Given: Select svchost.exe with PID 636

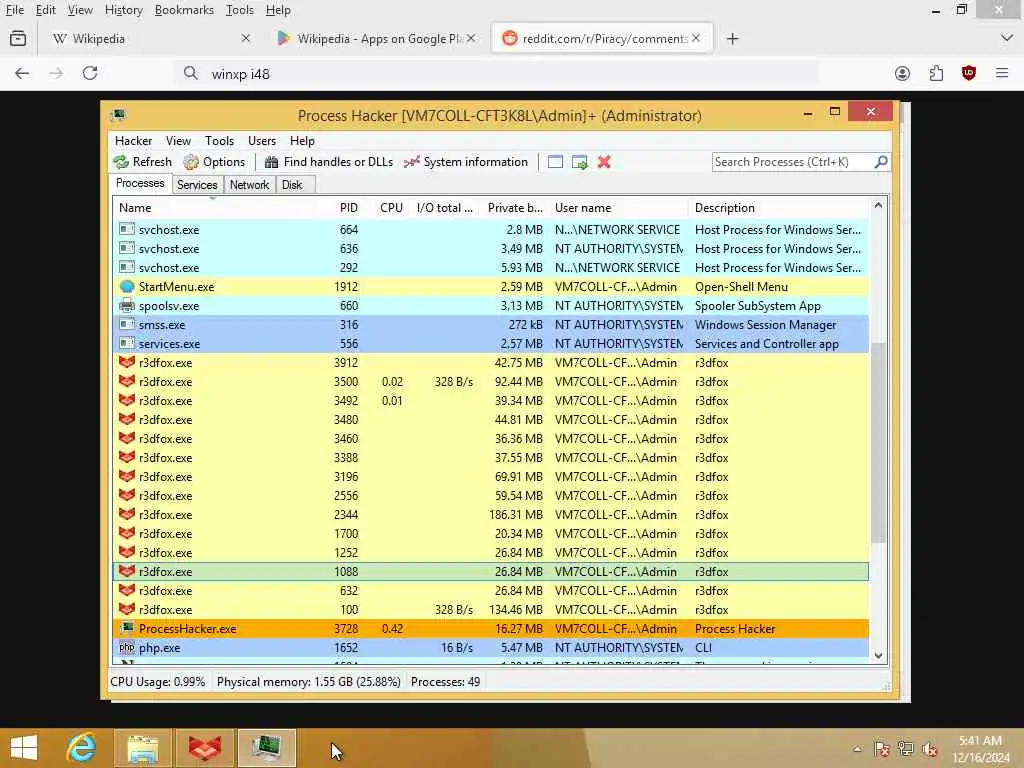Looking at the screenshot, I should click(490, 249).
